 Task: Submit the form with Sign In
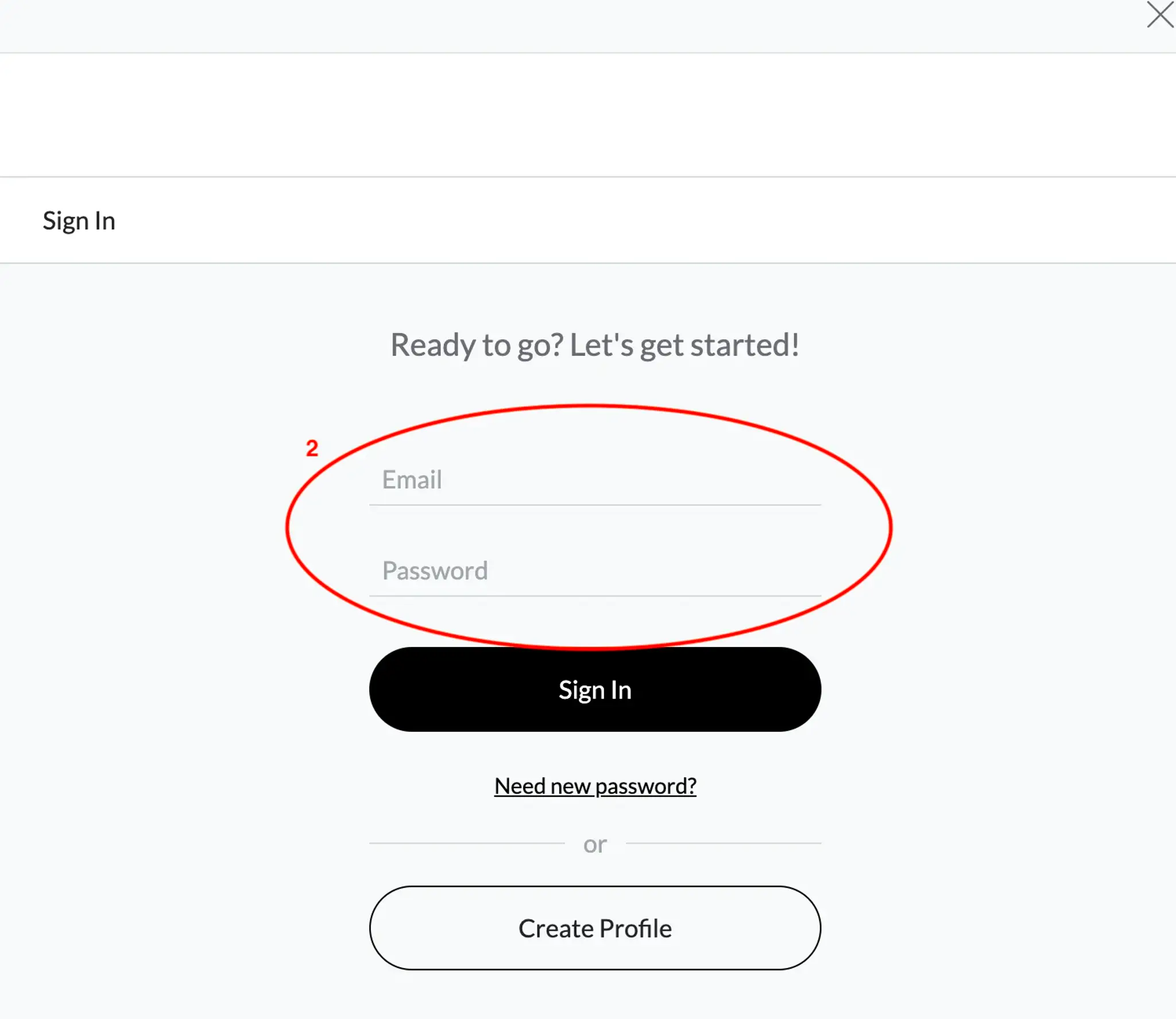click(595, 689)
